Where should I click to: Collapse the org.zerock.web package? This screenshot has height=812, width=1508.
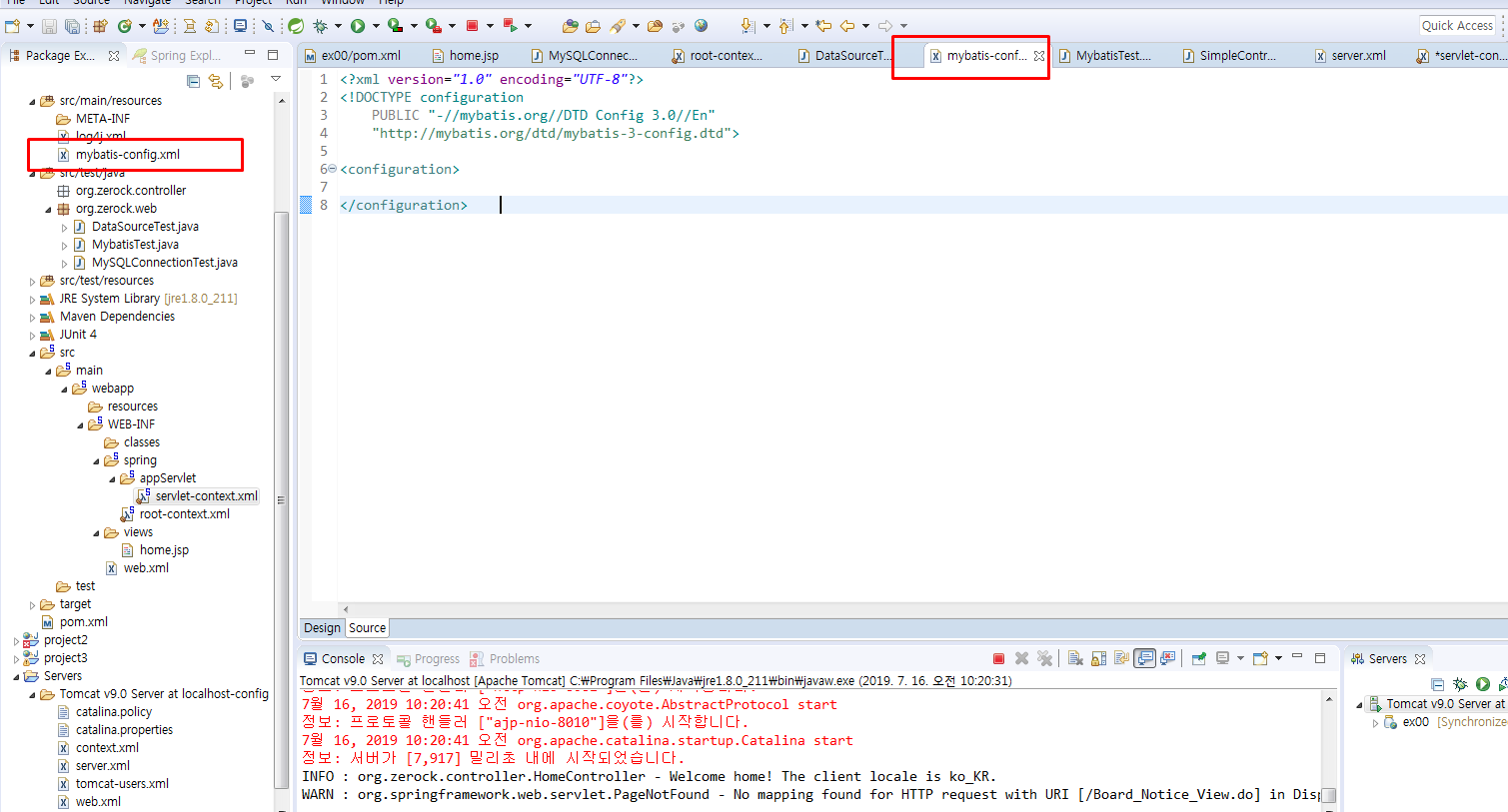(x=48, y=209)
